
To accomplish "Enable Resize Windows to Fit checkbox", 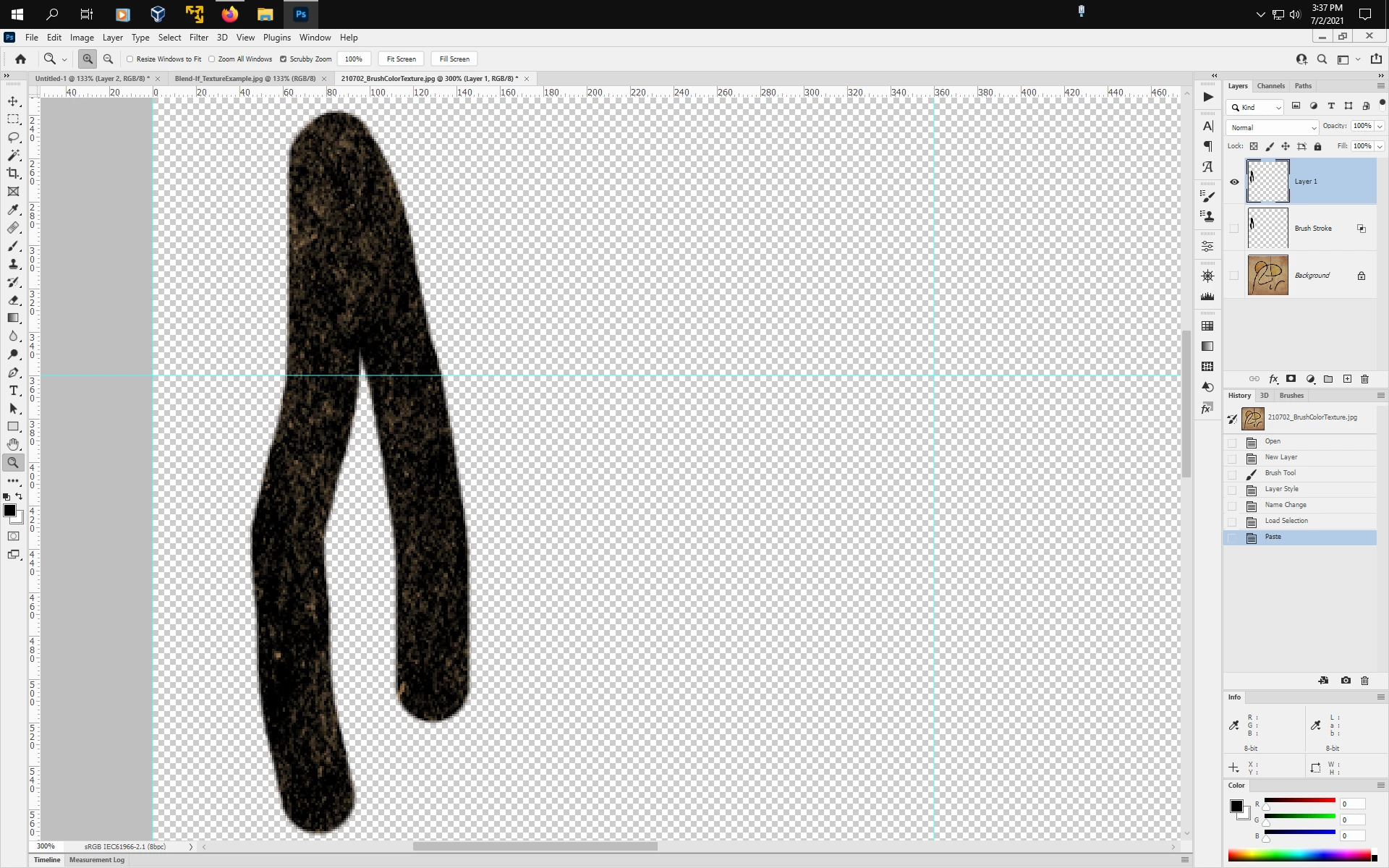I will click(x=130, y=59).
